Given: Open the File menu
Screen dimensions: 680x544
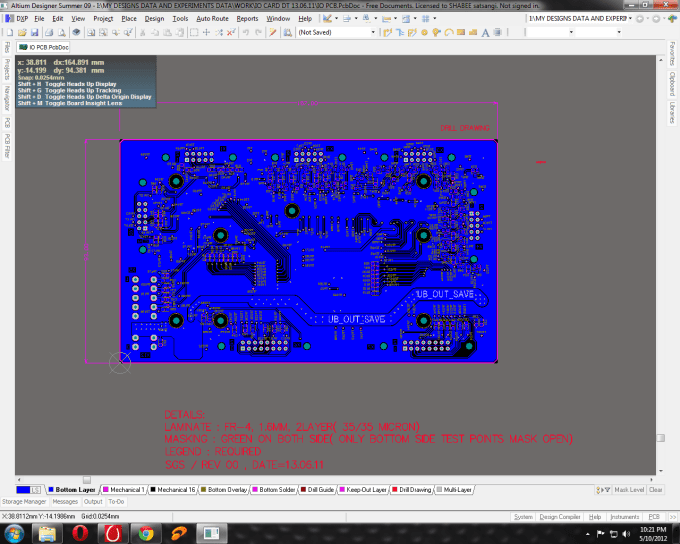Looking at the screenshot, I should click(39, 19).
